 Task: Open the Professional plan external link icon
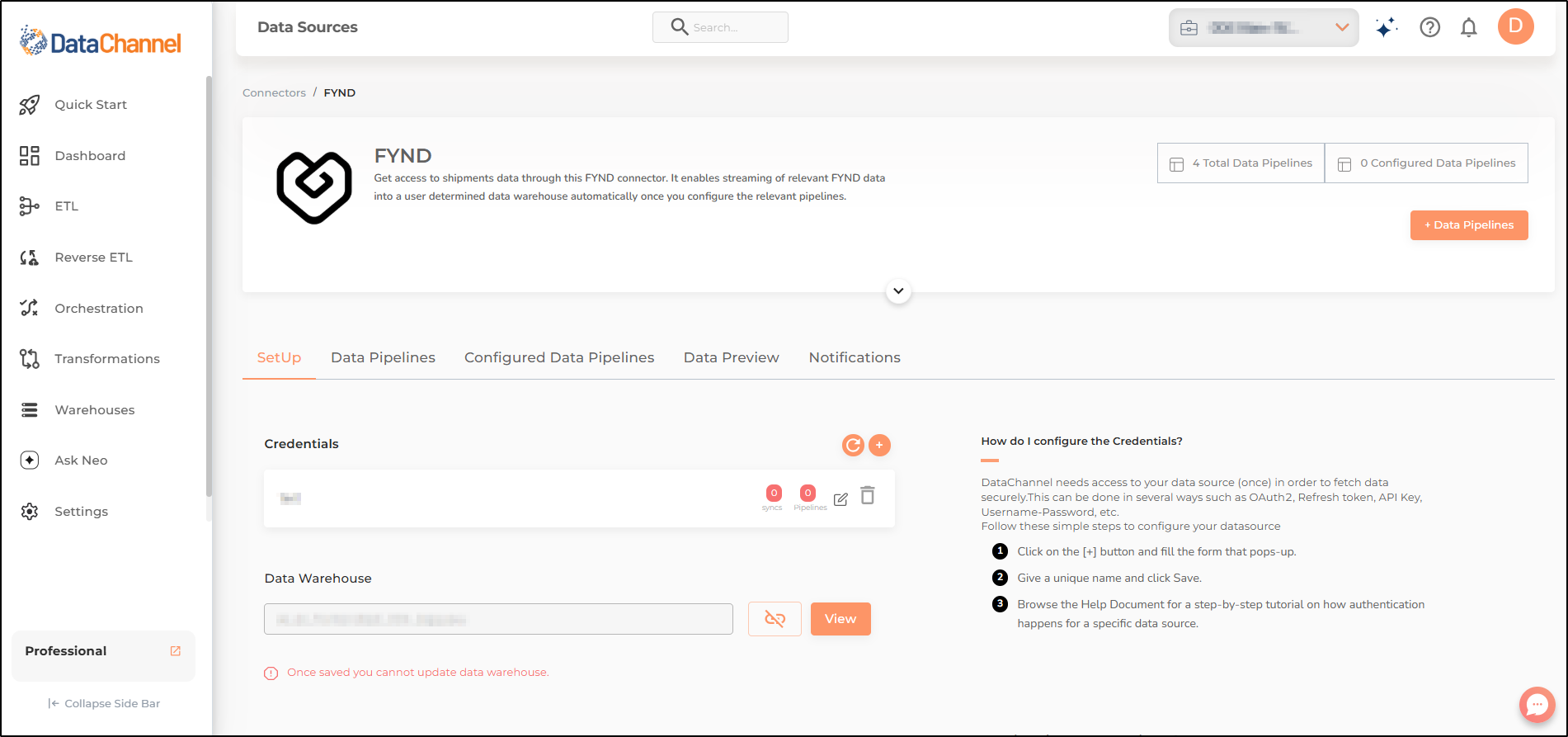[x=176, y=651]
